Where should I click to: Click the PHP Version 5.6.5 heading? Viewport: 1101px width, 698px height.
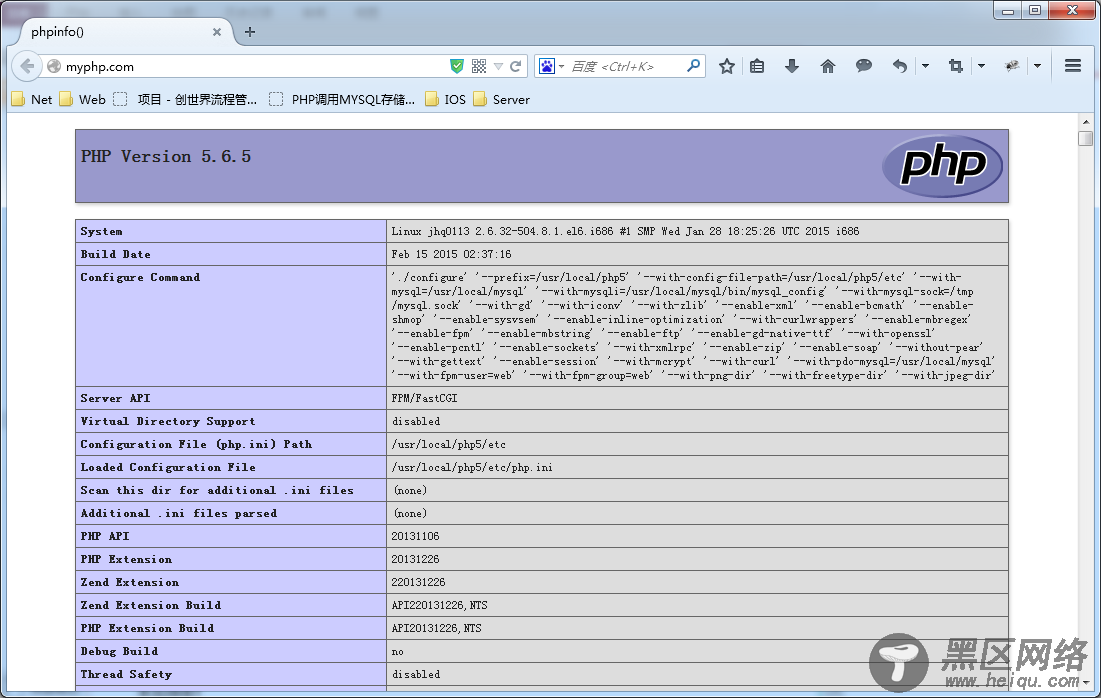coord(166,157)
